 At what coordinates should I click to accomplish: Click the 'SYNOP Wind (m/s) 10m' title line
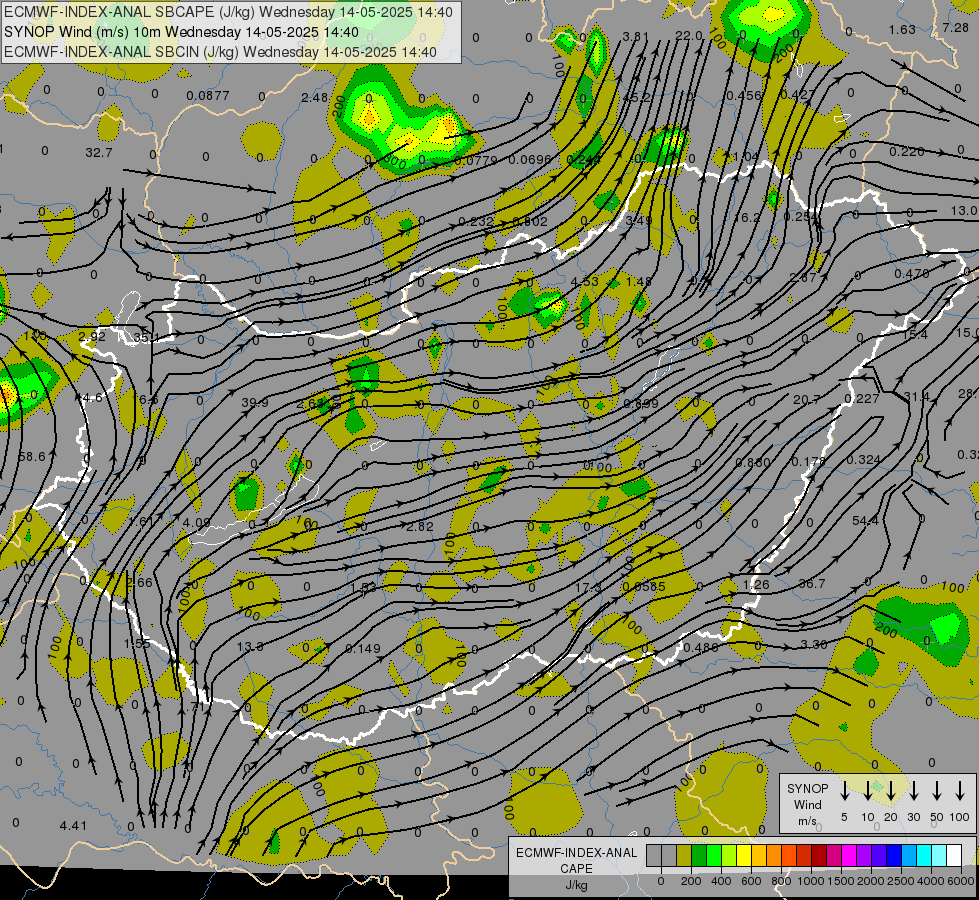click(181, 32)
